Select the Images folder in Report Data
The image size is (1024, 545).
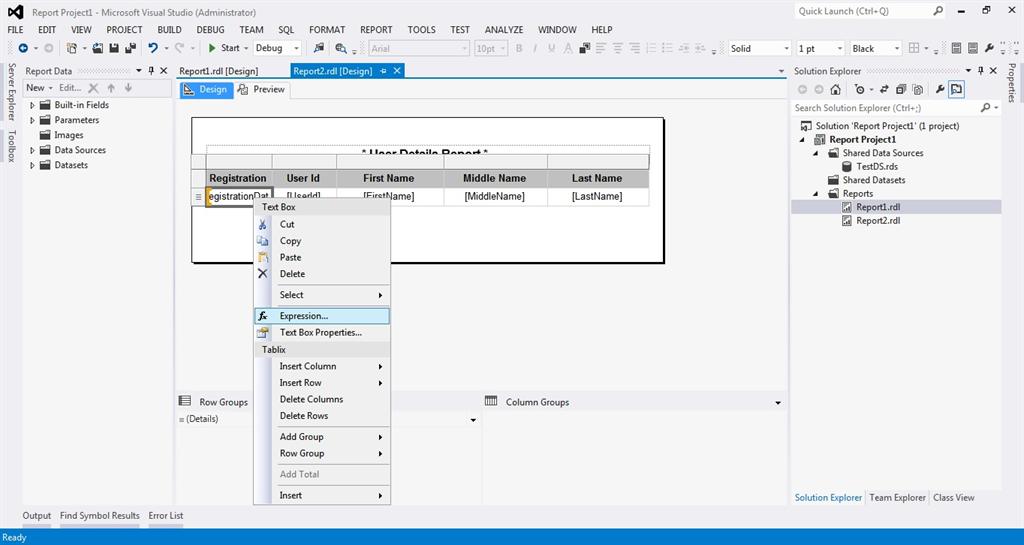[x=69, y=135]
